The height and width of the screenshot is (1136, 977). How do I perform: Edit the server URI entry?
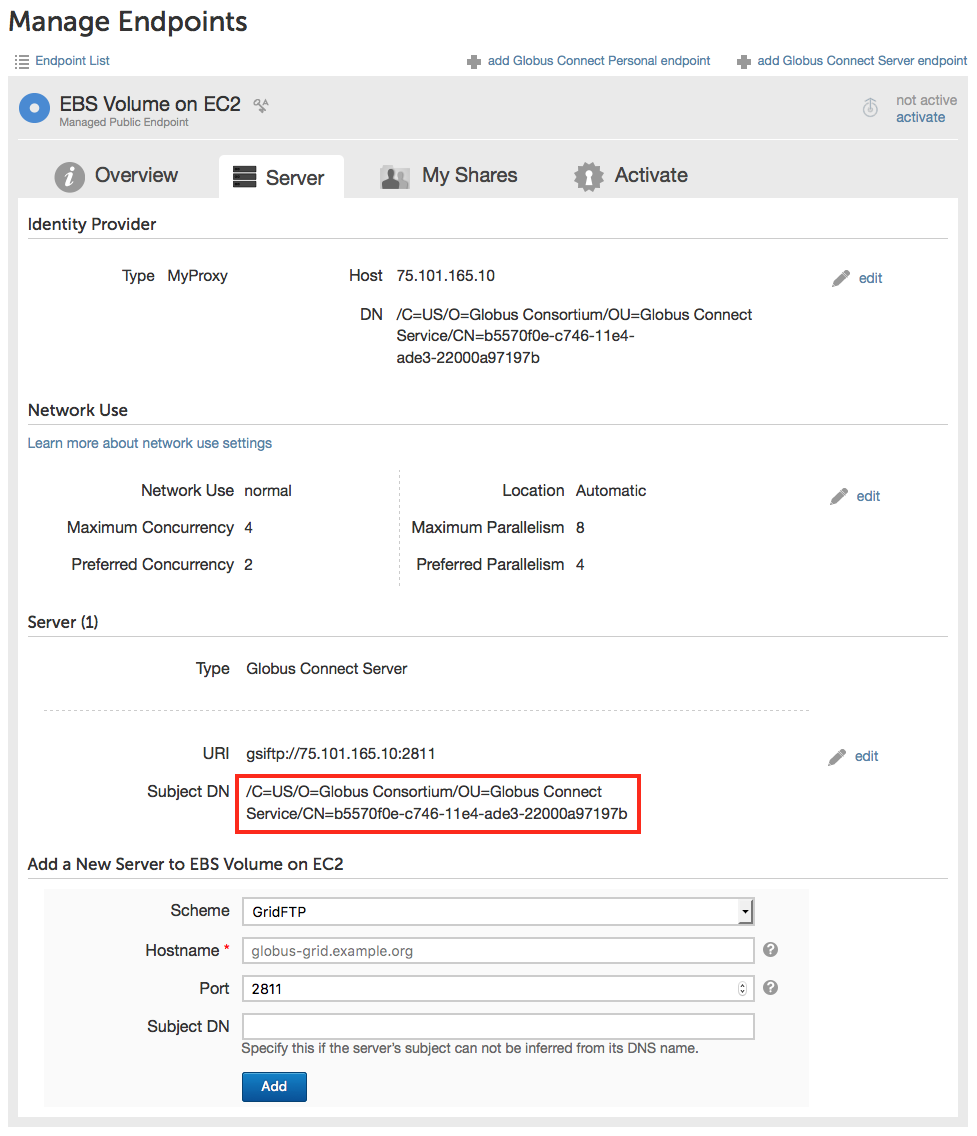click(x=866, y=756)
